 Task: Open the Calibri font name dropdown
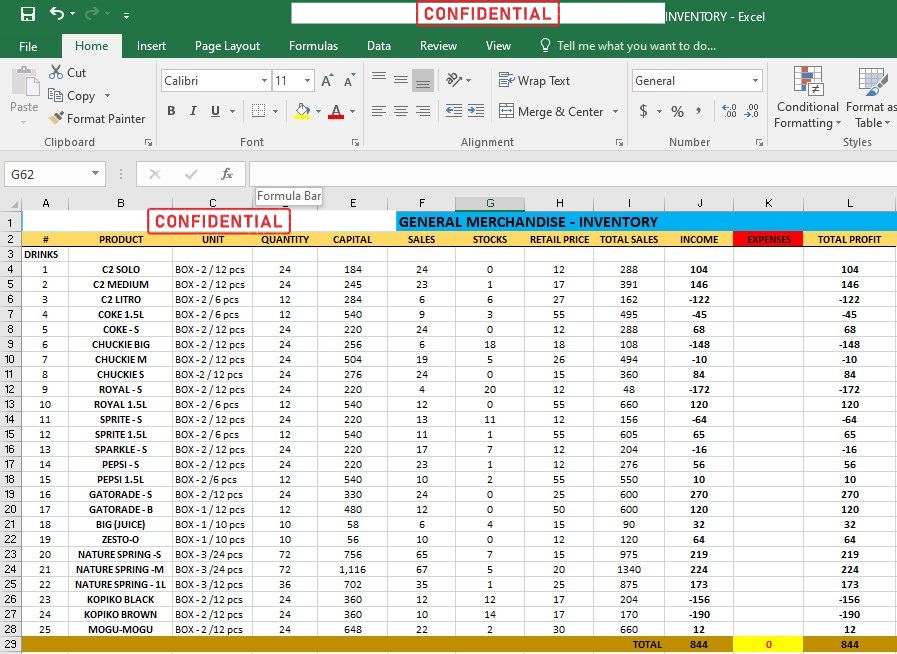[264, 81]
